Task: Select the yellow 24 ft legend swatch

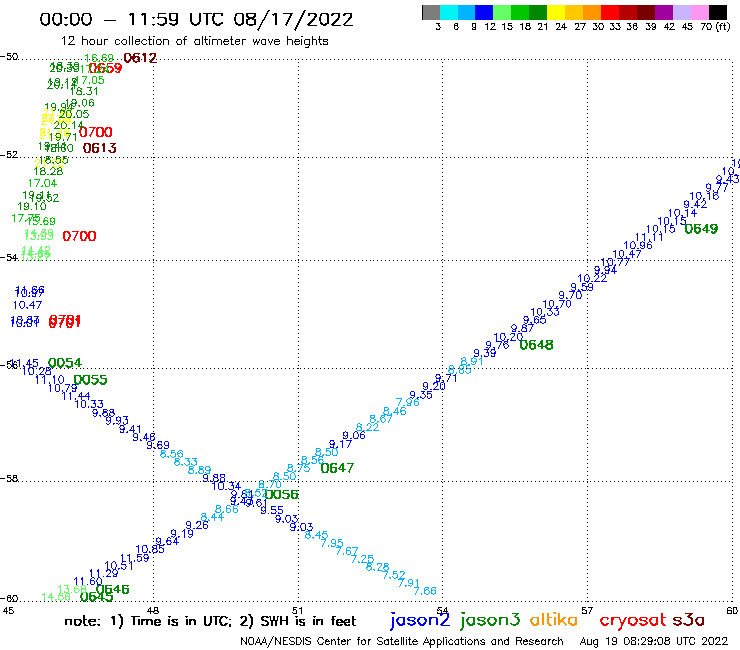Action: [556, 12]
